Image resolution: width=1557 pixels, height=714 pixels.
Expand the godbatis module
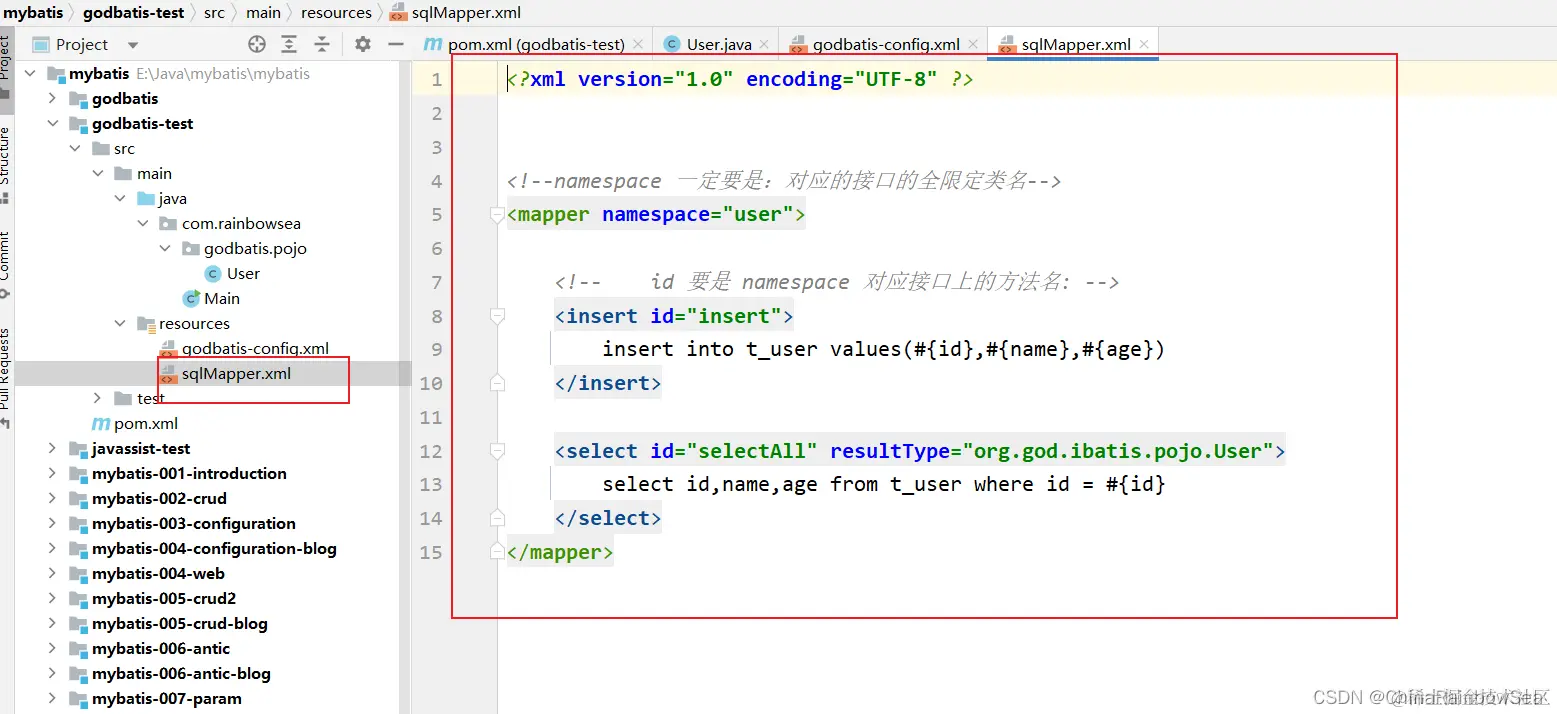[52, 98]
